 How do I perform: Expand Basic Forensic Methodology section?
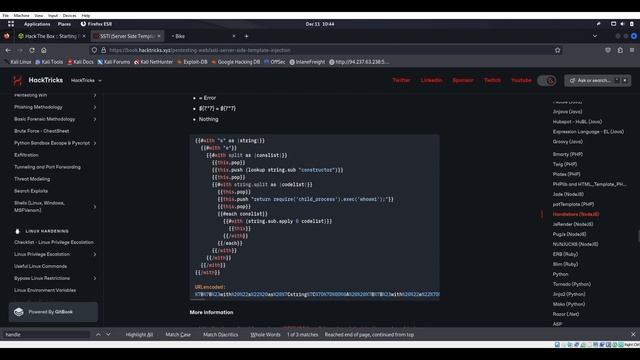point(95,119)
